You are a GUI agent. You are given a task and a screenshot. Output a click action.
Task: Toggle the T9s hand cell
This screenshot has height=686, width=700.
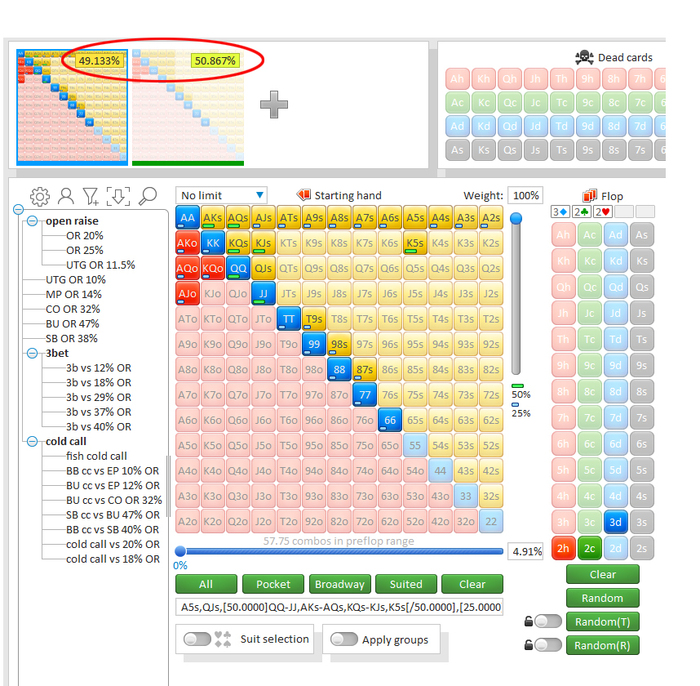pyautogui.click(x=314, y=319)
